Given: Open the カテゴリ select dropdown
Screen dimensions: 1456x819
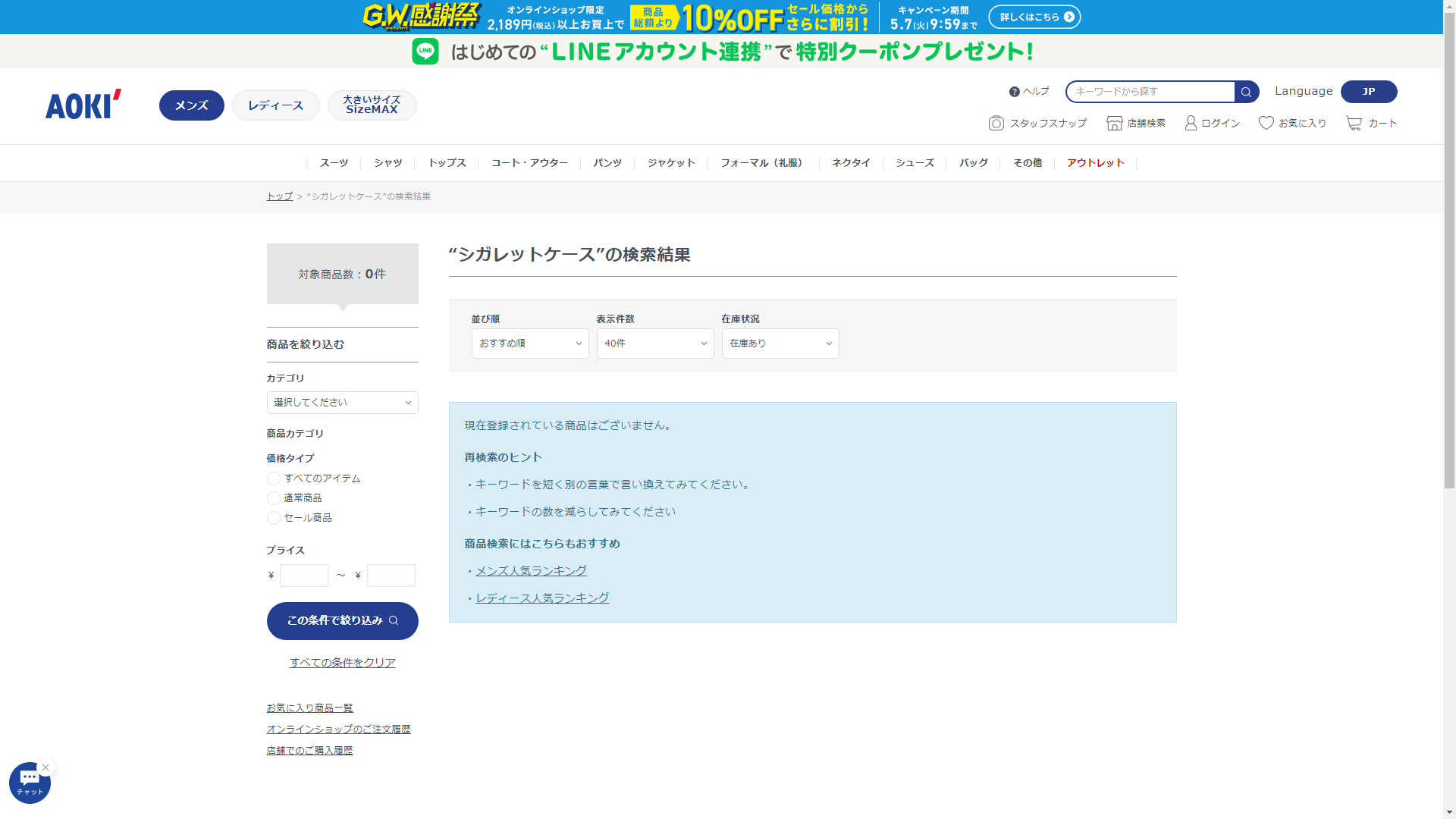Looking at the screenshot, I should [x=342, y=403].
